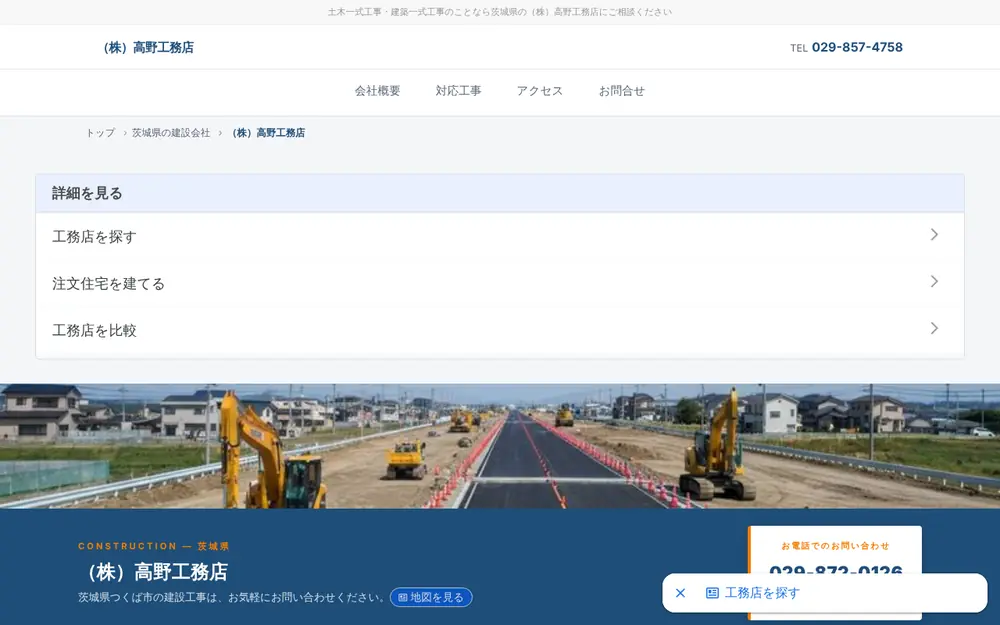Select the 注文住宅を建てる list row text

(x=108, y=284)
